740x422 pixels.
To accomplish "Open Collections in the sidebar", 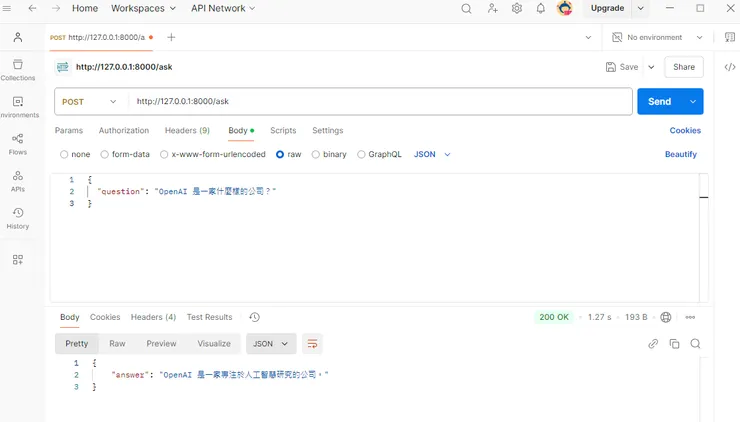I will coord(18,70).
